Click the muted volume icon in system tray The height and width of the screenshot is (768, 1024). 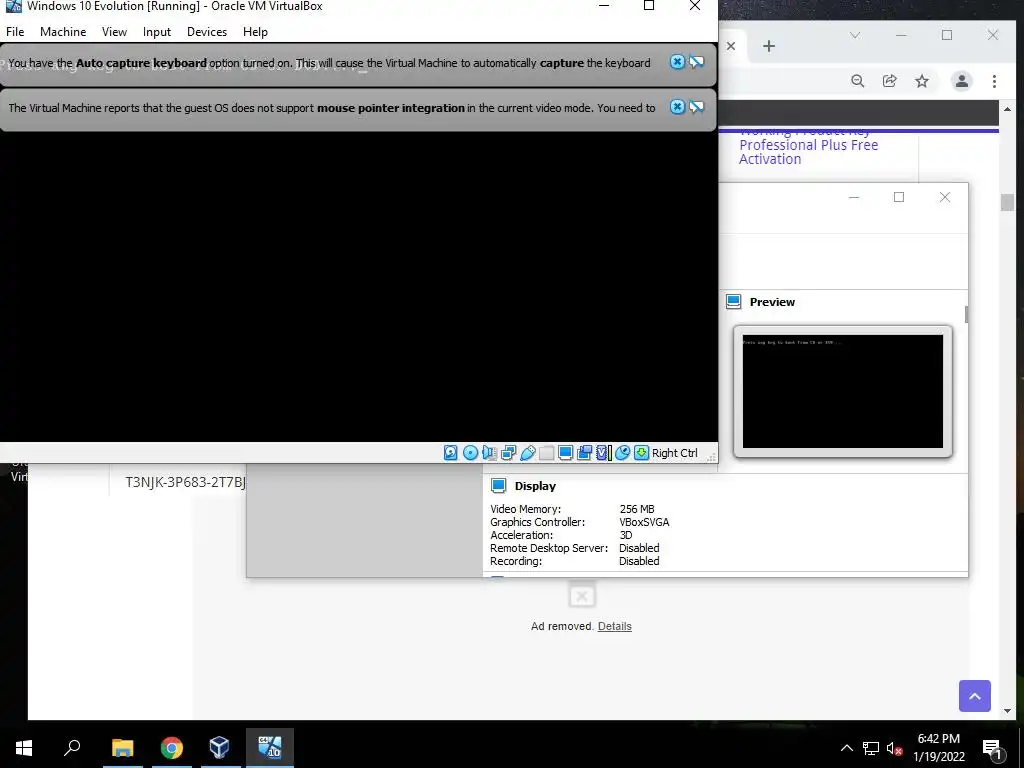tap(894, 748)
